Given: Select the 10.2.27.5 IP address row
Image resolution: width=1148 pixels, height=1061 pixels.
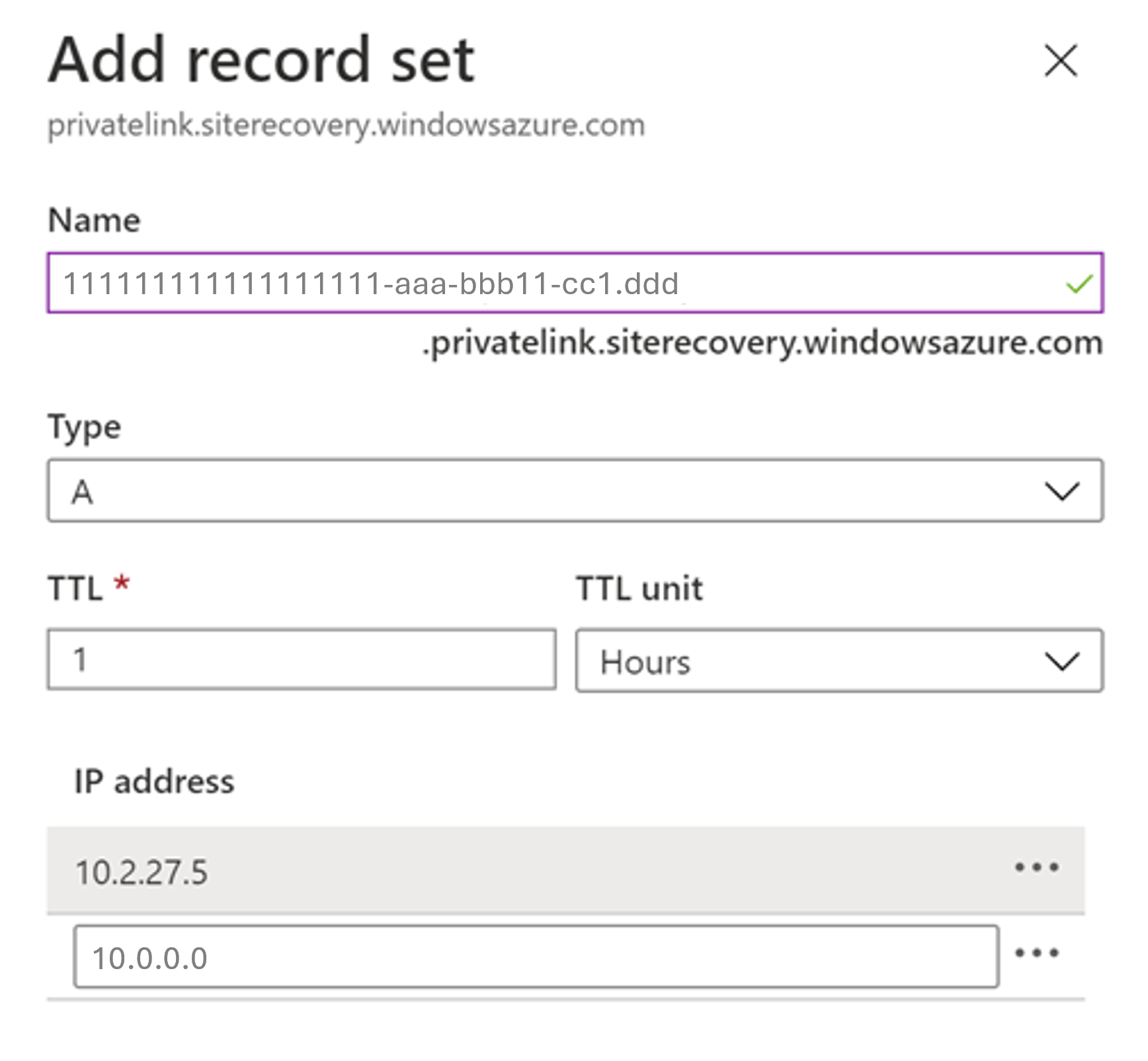Looking at the screenshot, I should (565, 870).
